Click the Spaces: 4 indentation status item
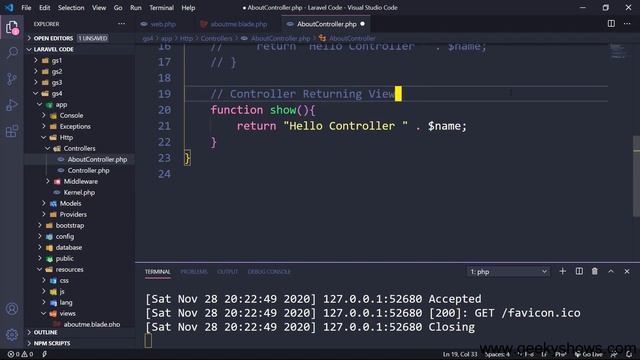The height and width of the screenshot is (360, 640). (497, 354)
